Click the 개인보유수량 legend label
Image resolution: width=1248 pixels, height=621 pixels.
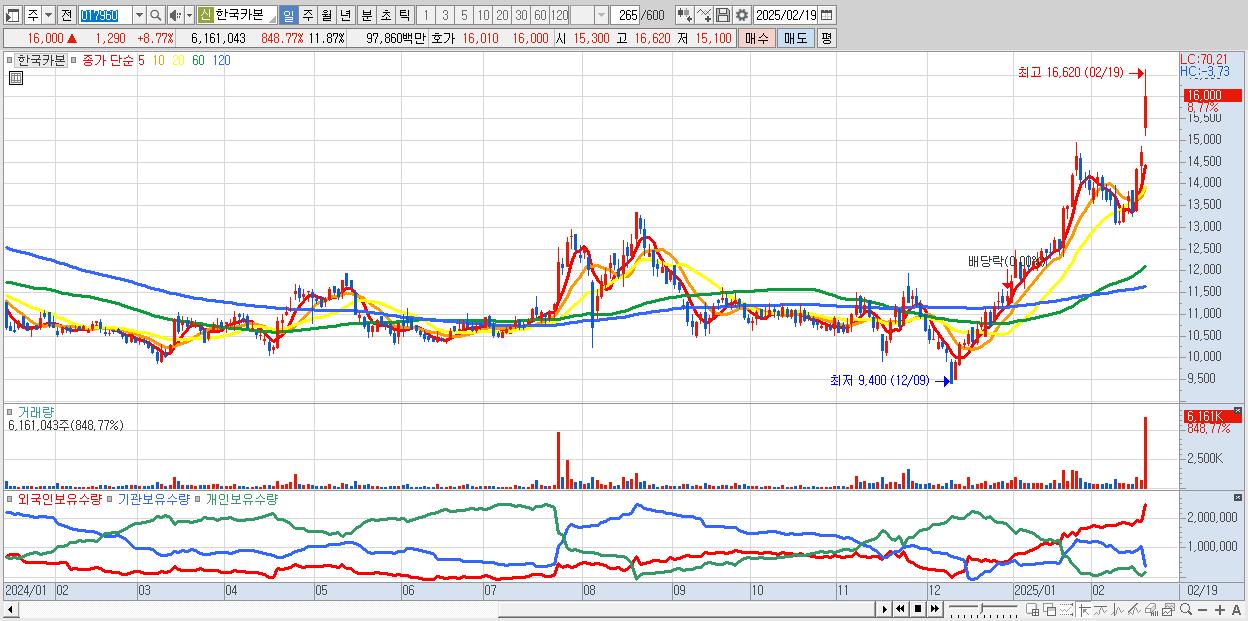point(244,498)
